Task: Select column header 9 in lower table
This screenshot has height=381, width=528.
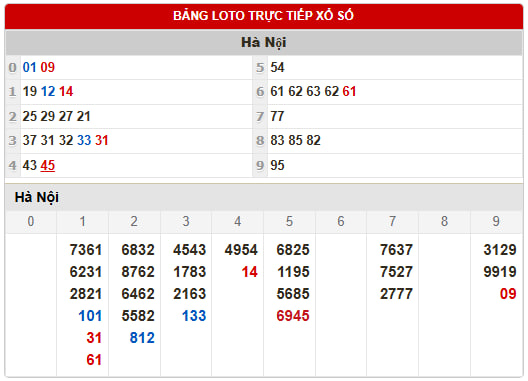Action: (x=496, y=221)
